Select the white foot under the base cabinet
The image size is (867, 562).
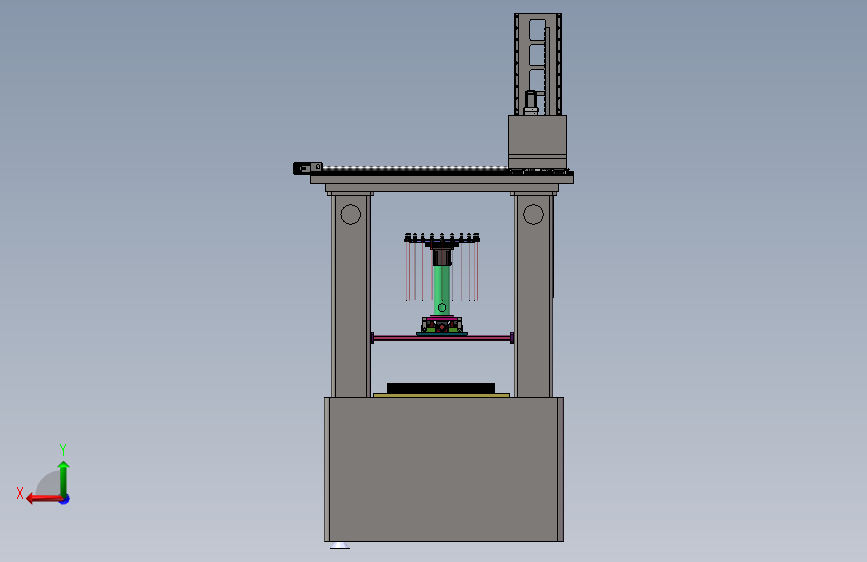(x=340, y=546)
